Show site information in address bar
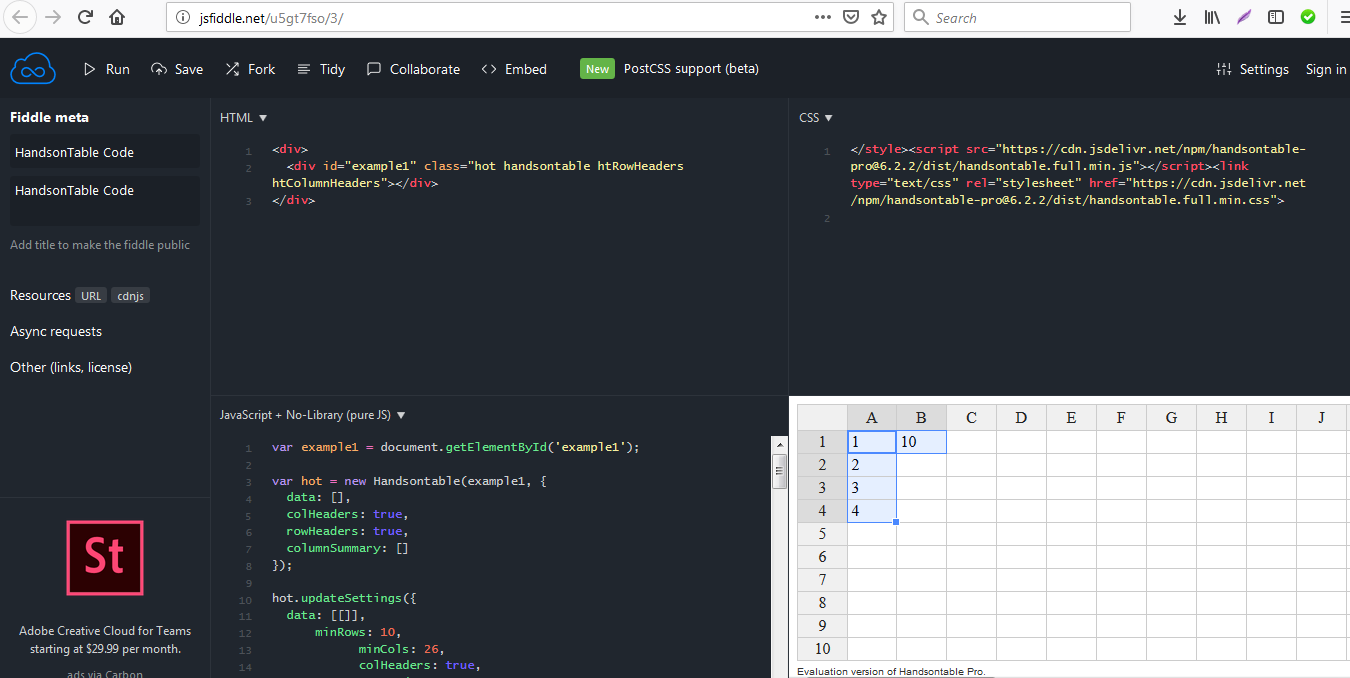1350x678 pixels. tap(182, 18)
